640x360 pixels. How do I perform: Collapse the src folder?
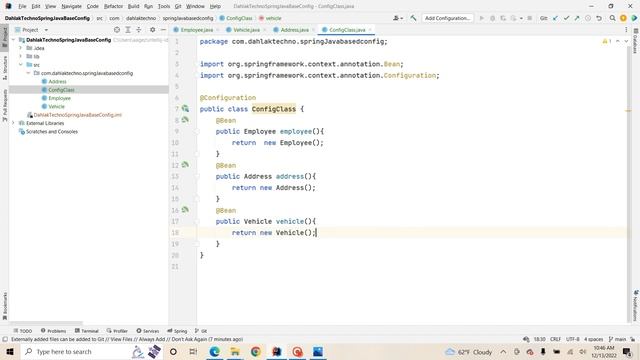tap(20, 64)
